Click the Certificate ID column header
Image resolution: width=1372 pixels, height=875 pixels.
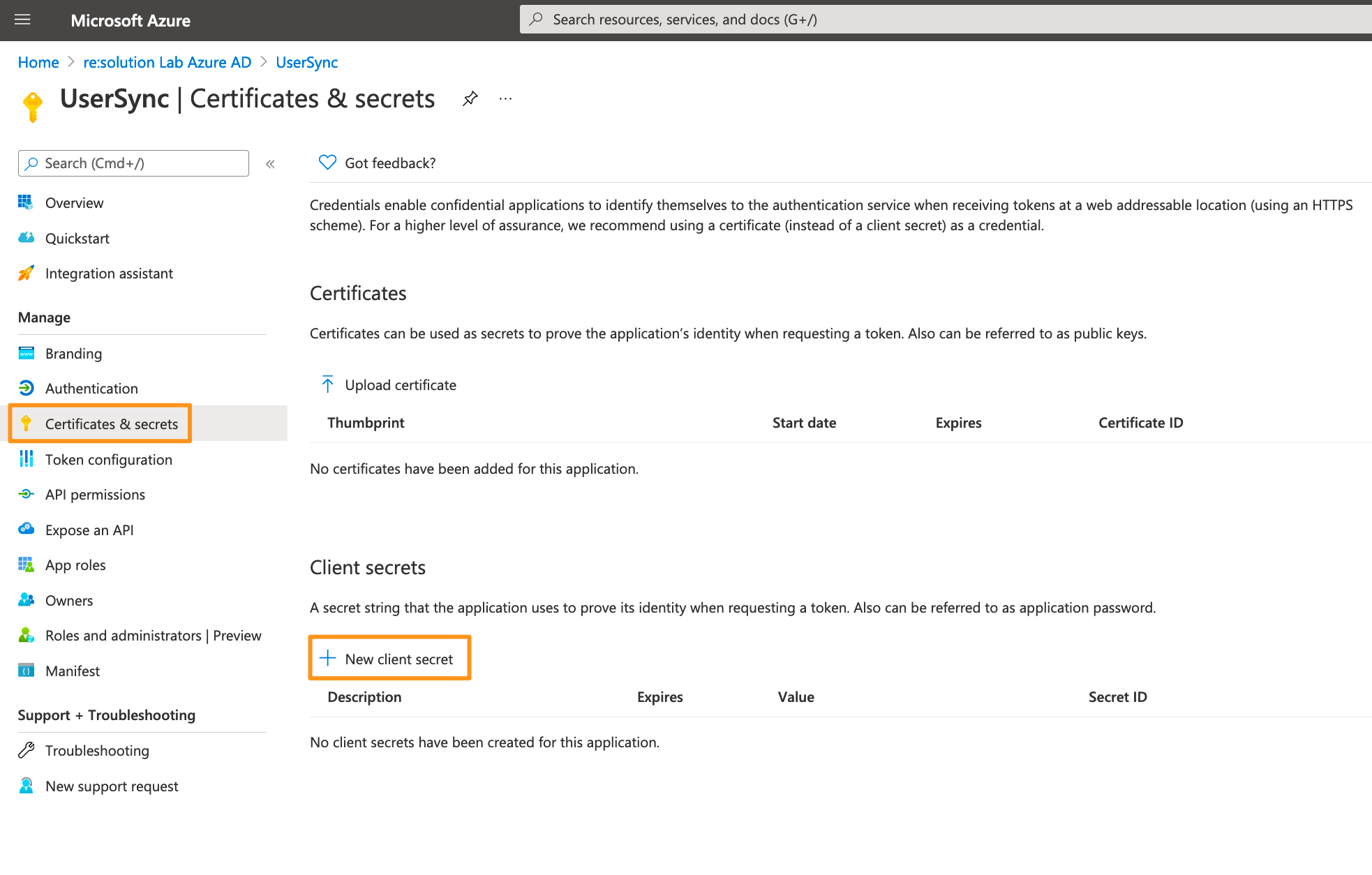tap(1141, 423)
